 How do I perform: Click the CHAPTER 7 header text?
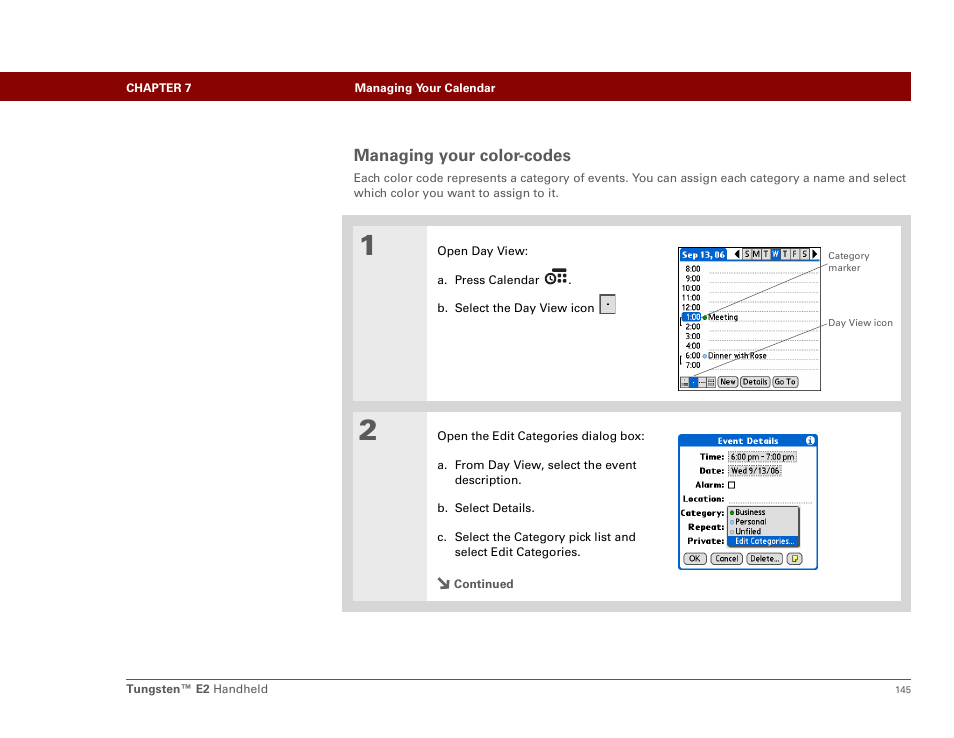(159, 88)
